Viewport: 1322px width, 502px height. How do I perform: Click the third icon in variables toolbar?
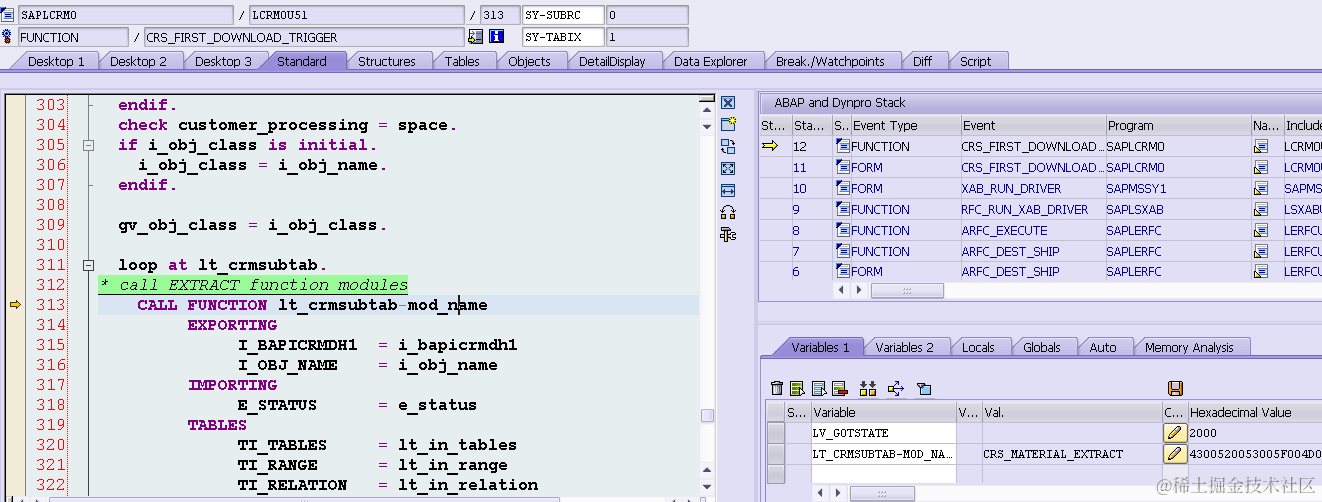tap(819, 388)
